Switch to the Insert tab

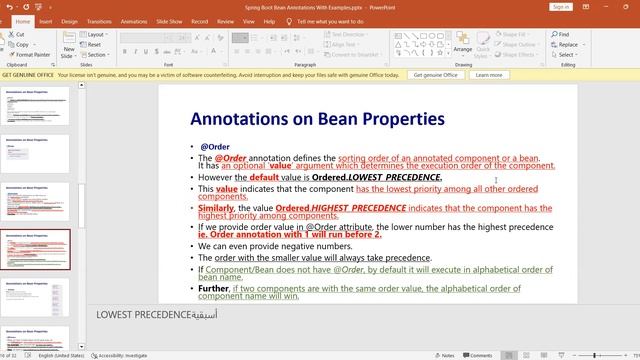tap(46, 22)
